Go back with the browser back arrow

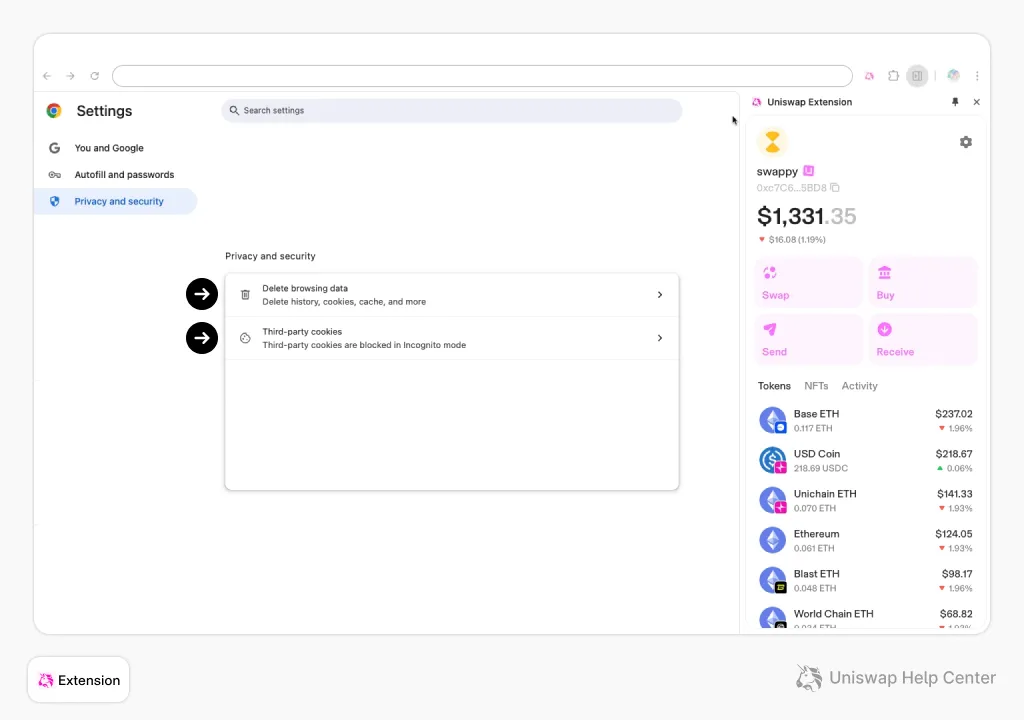(47, 76)
